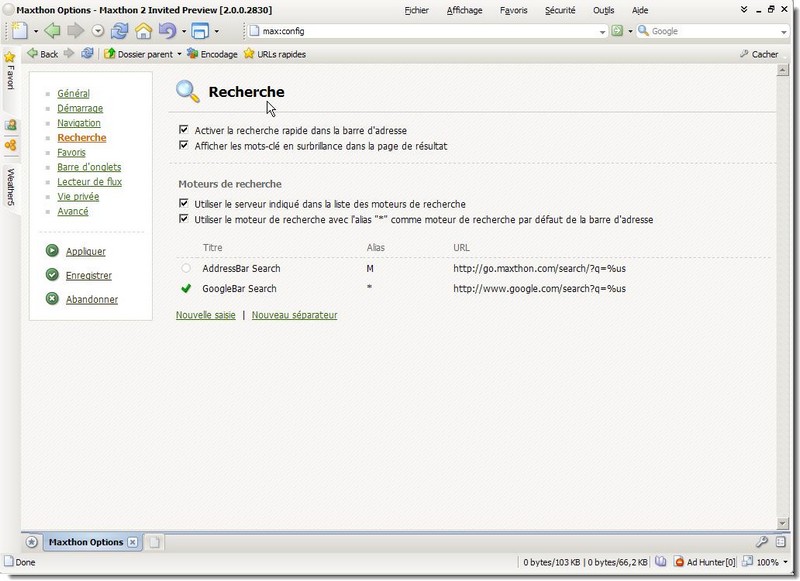Open the window layout dropdown arrow

click(217, 31)
